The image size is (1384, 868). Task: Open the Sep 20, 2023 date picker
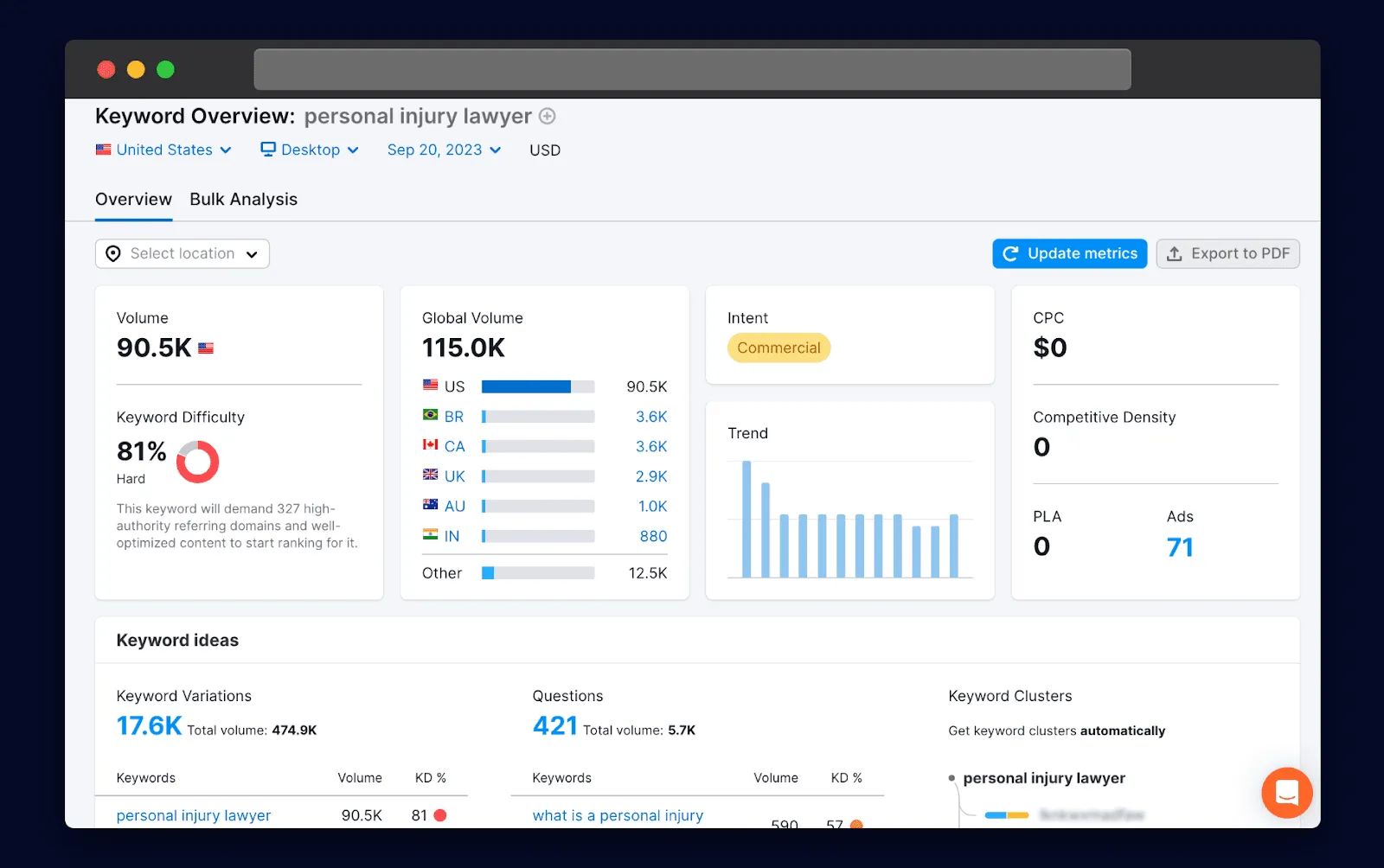point(444,150)
